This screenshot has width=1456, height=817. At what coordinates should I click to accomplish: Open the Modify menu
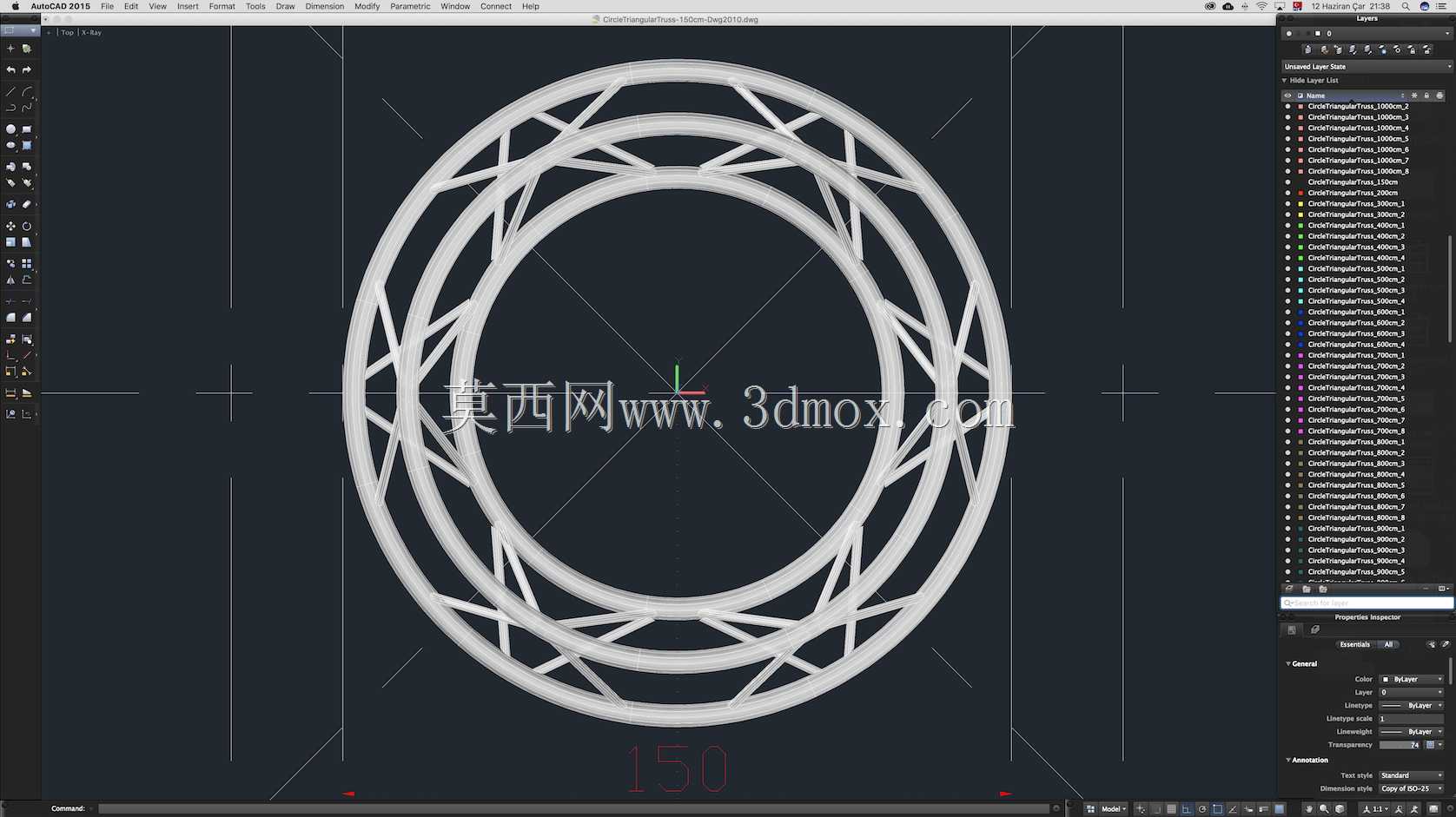coord(367,6)
